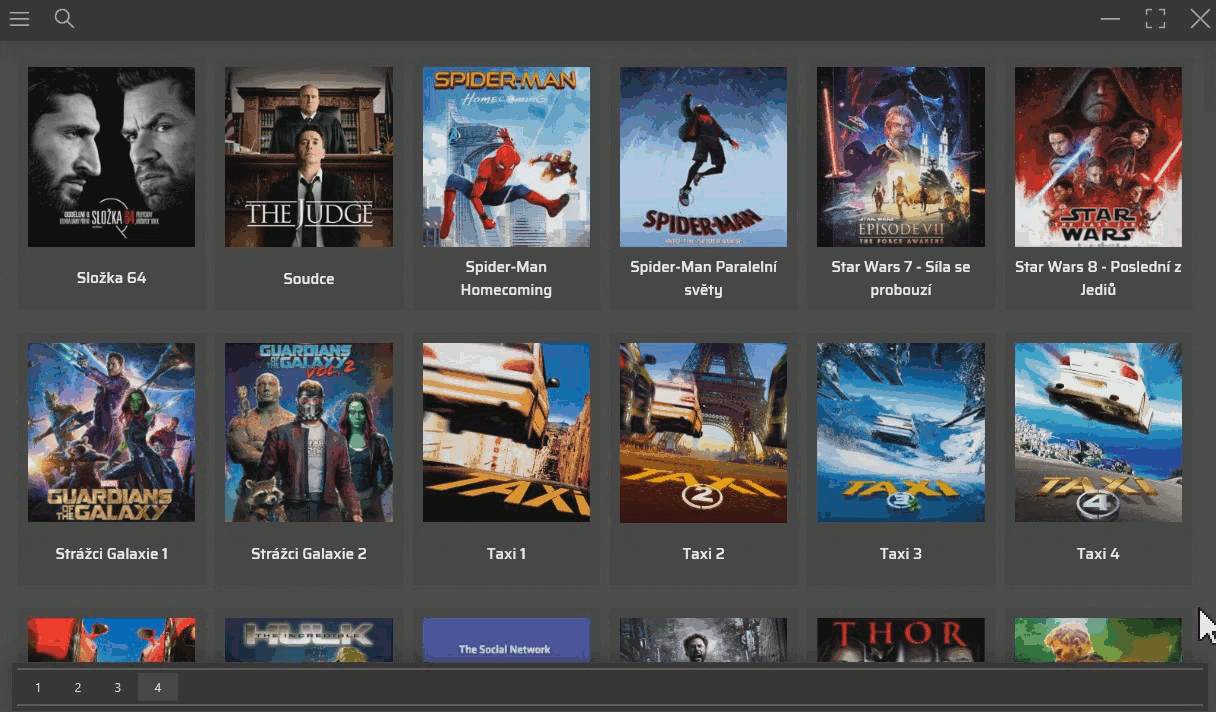Open Spider-Man Paralelní světy poster

point(703,157)
